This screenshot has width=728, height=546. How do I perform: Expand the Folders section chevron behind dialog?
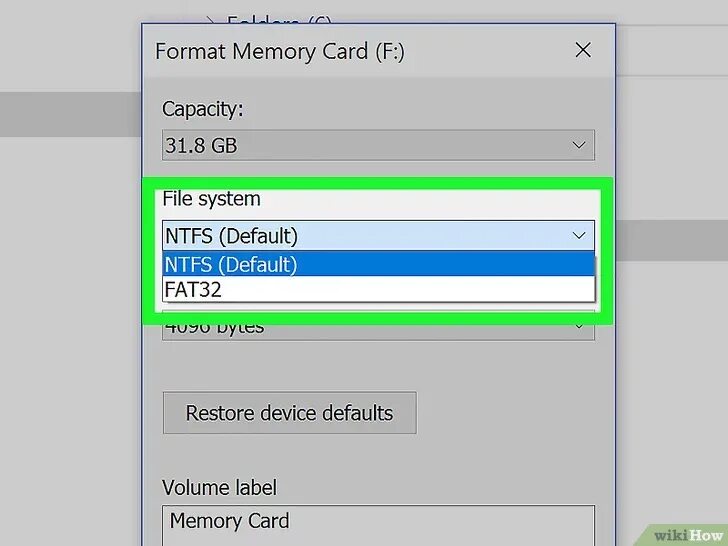point(210,21)
